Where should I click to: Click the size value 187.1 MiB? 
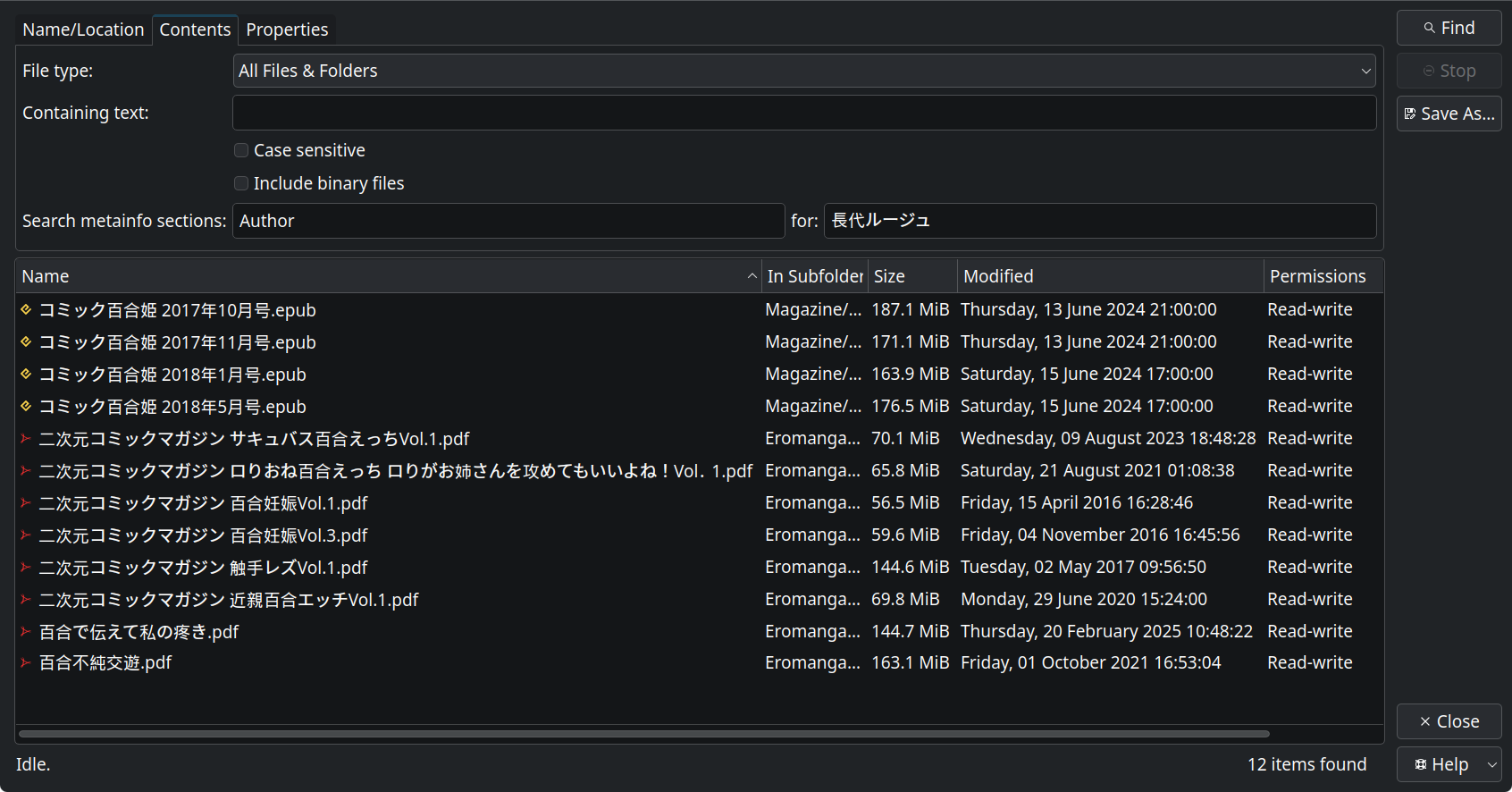[911, 309]
